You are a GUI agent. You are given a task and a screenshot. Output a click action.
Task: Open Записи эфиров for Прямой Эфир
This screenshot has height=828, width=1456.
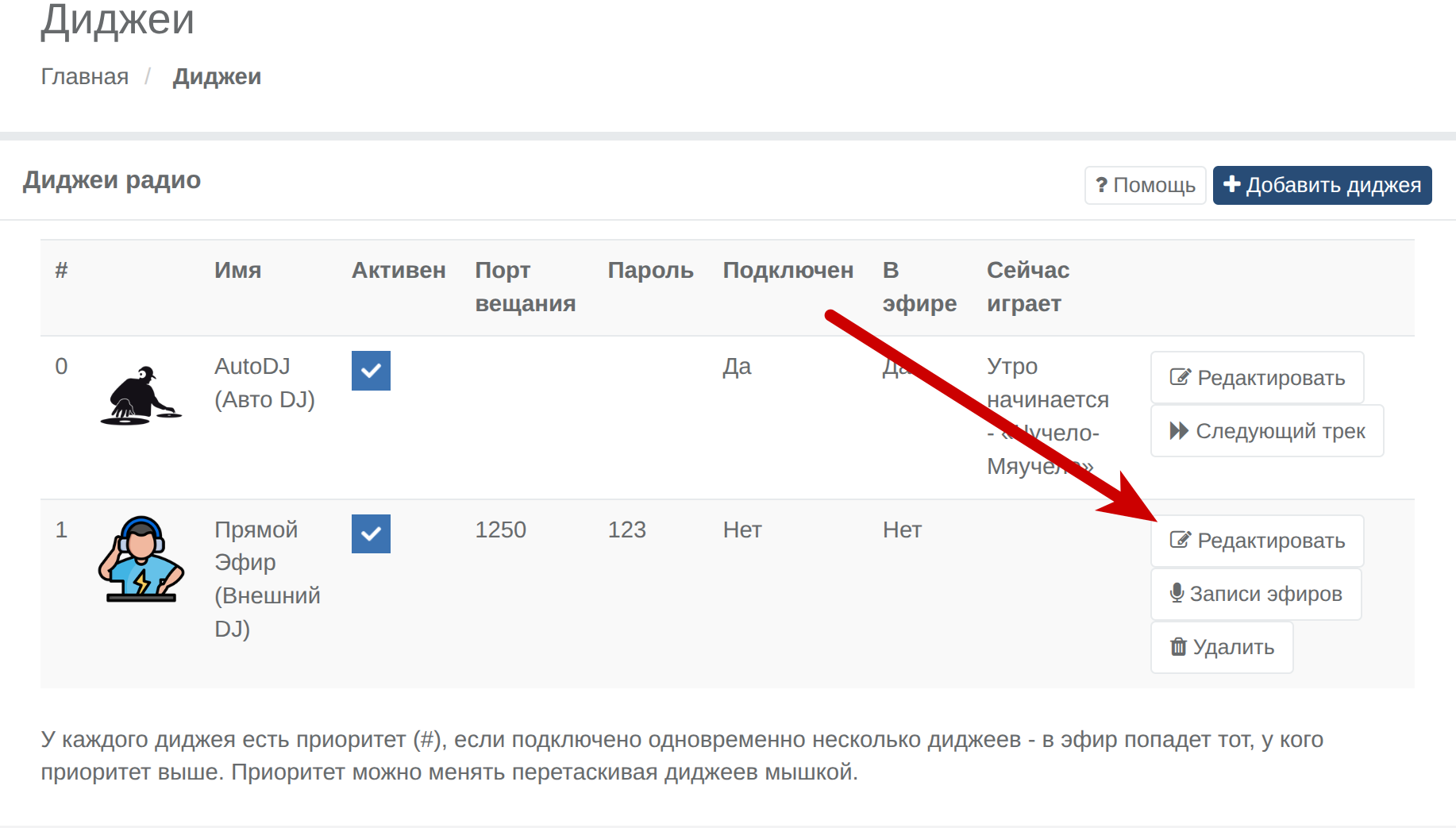click(x=1256, y=594)
